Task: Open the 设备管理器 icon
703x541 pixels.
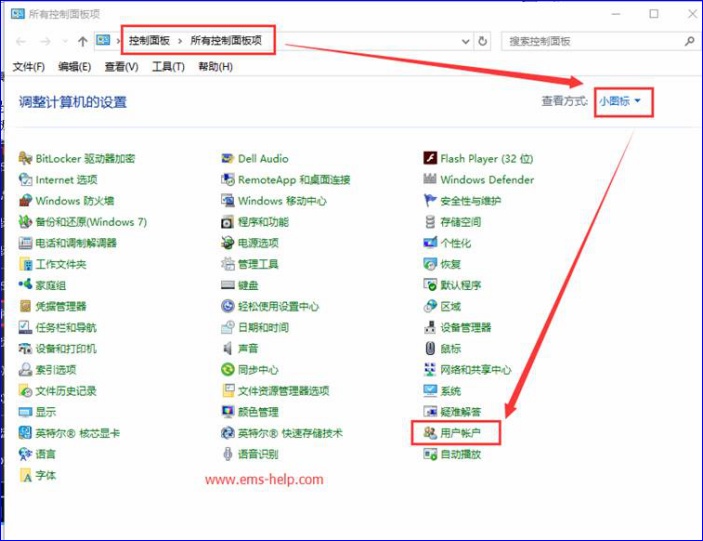Action: tap(430, 327)
